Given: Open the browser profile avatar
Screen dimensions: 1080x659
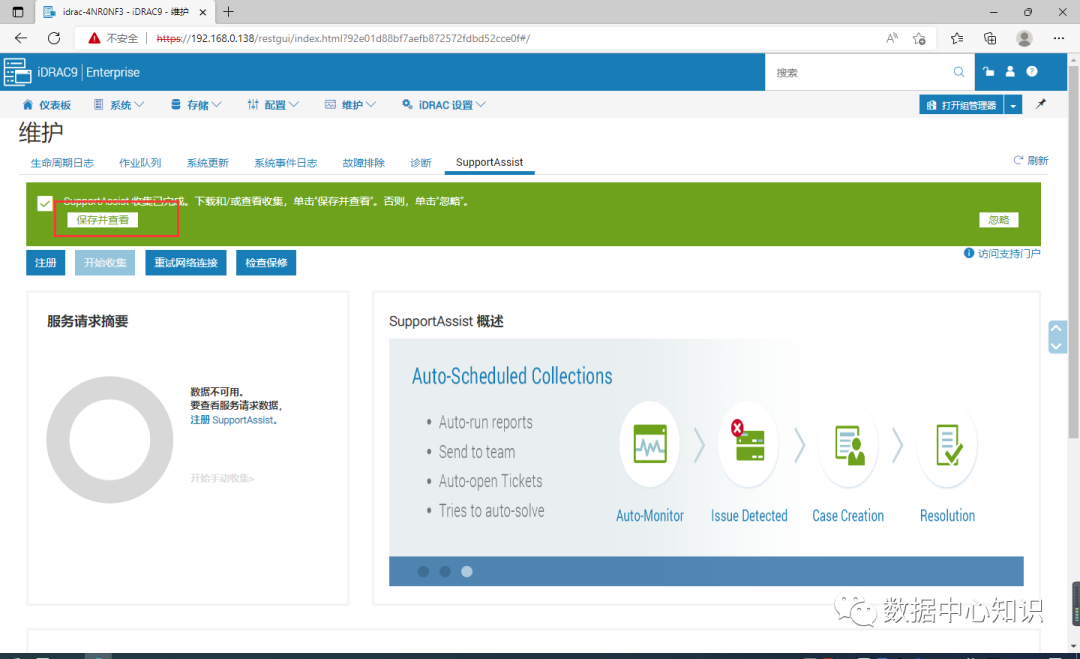Looking at the screenshot, I should pos(1024,38).
